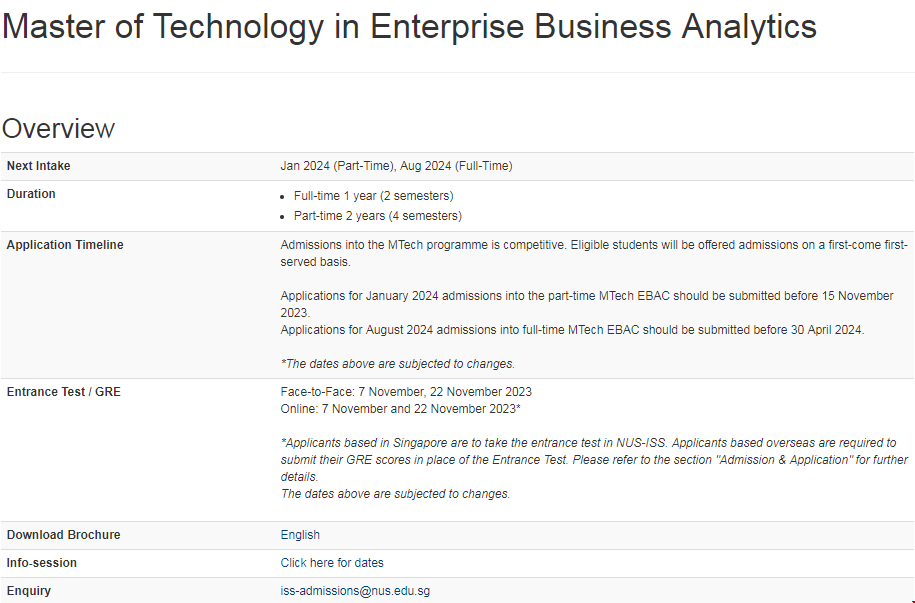Screen dimensions: 915x603
Task: Click the Download Brochure row label
Action: click(63, 535)
